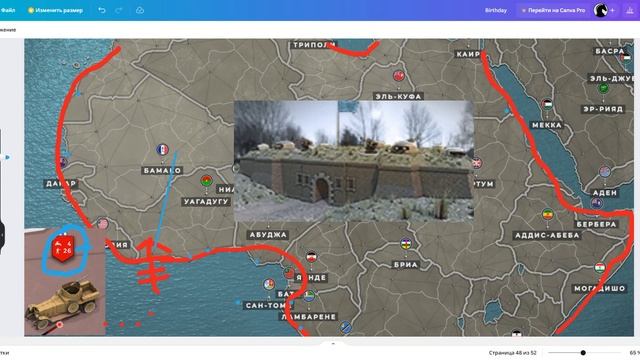Screen dimensions: 640x360
Task: Click the French flag marker above БАМАКО
Action: pos(162,150)
